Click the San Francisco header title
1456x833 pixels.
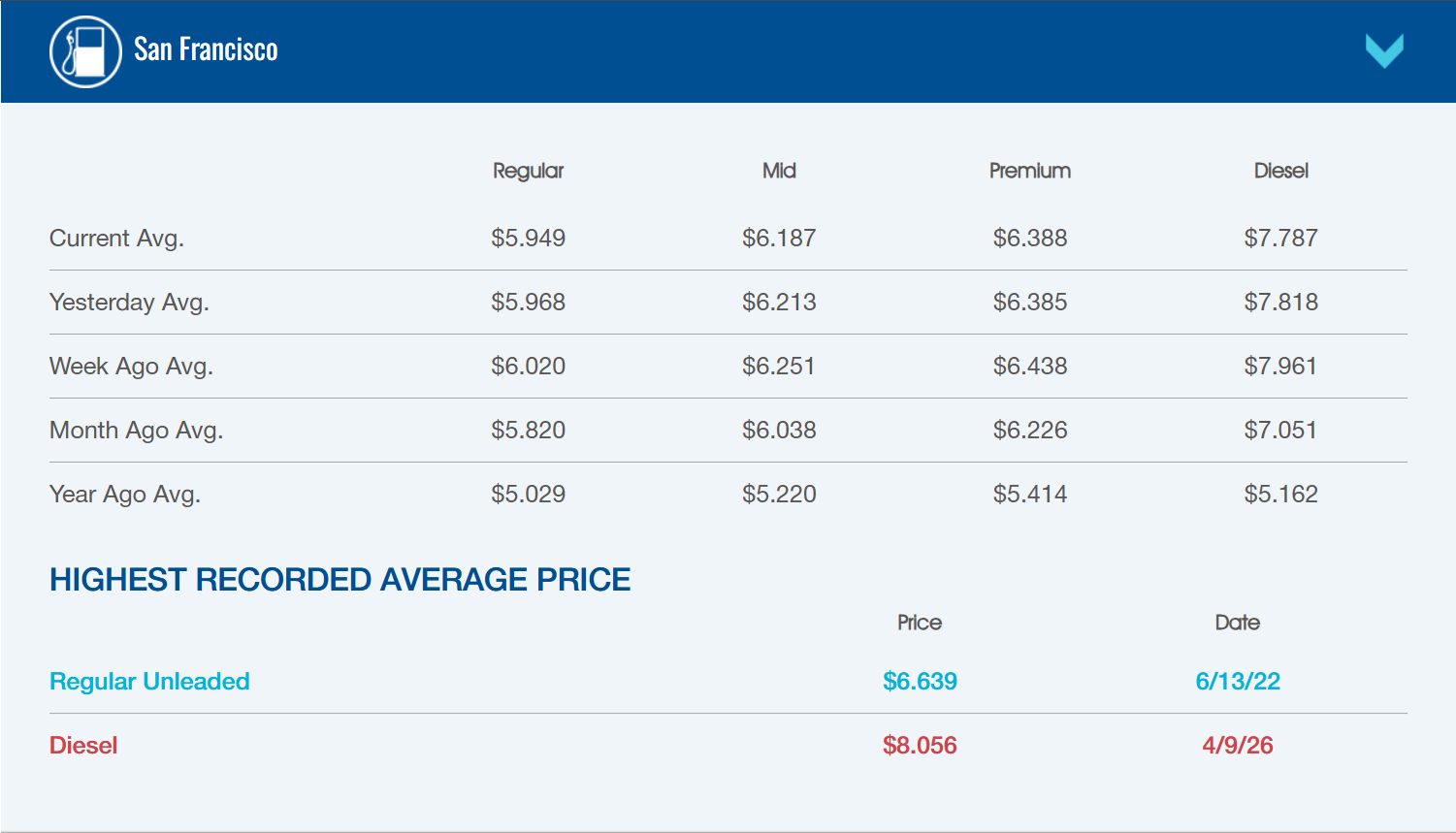[206, 49]
